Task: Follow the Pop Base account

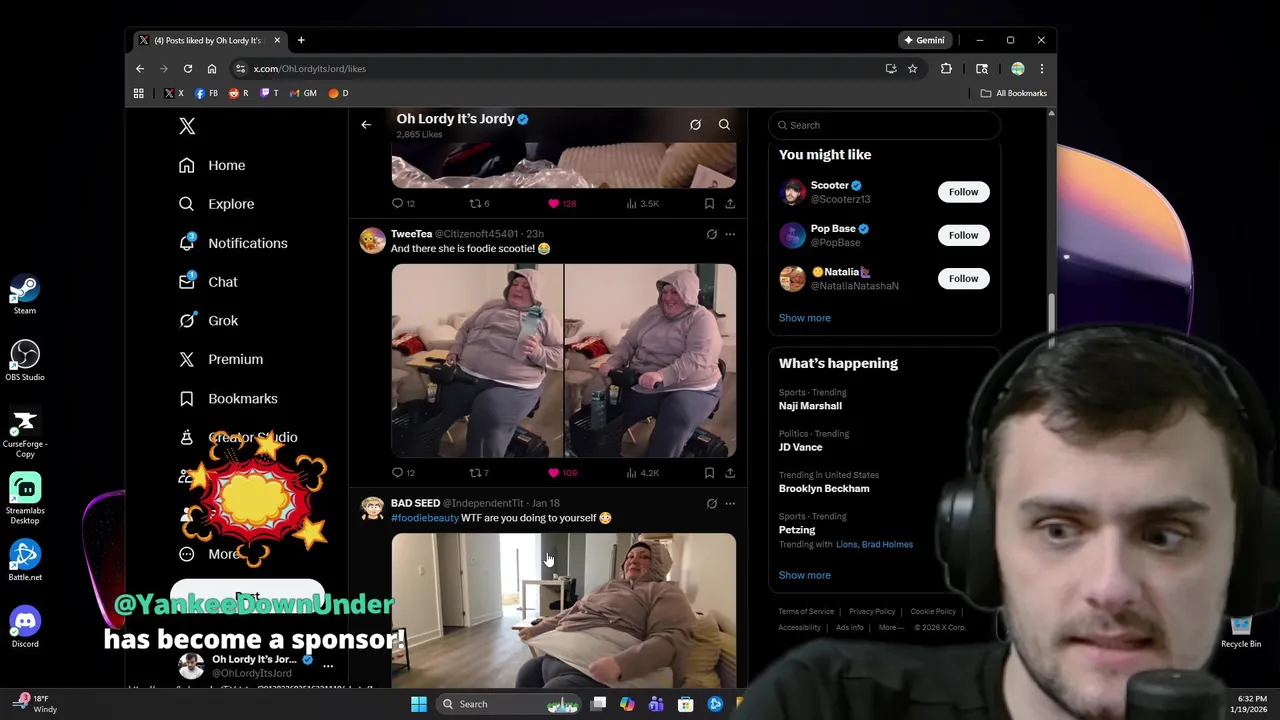Action: coord(963,235)
